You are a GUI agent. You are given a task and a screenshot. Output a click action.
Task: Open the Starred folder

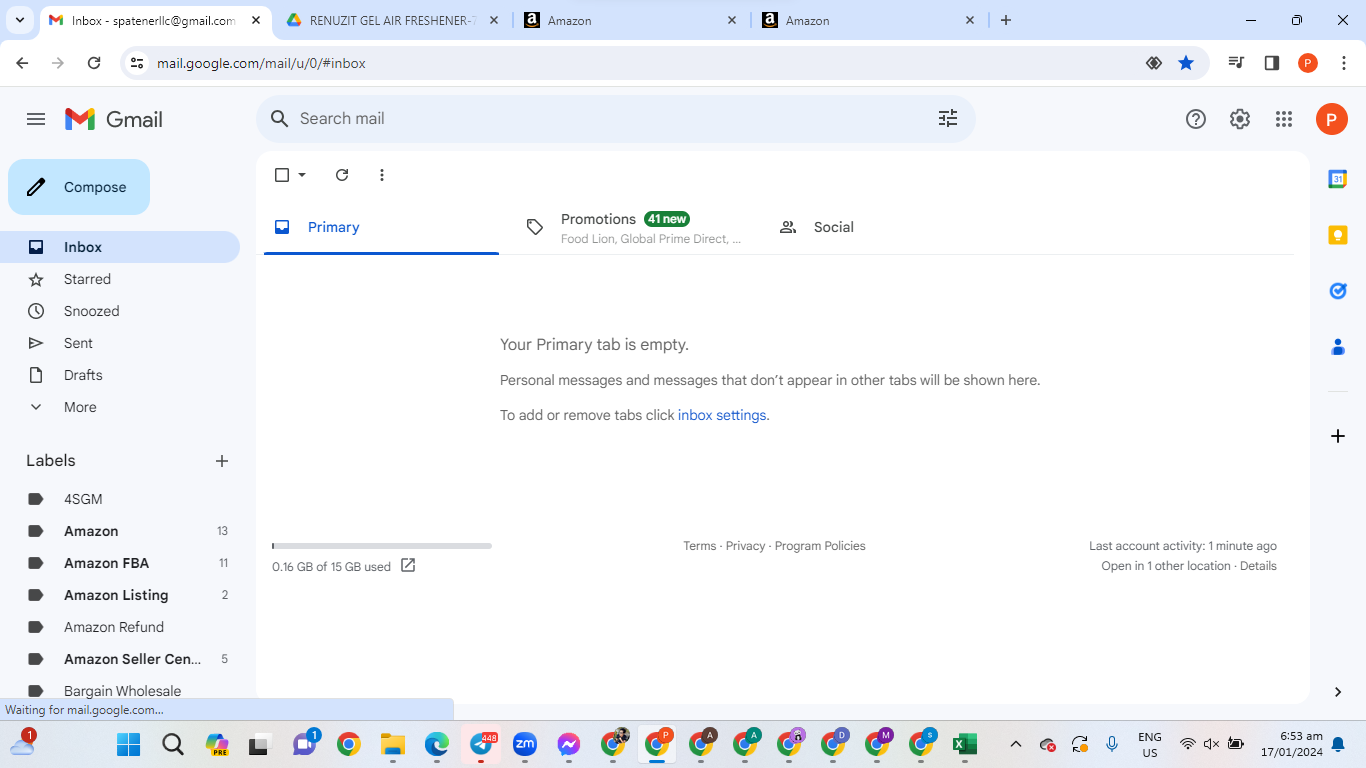(120, 279)
